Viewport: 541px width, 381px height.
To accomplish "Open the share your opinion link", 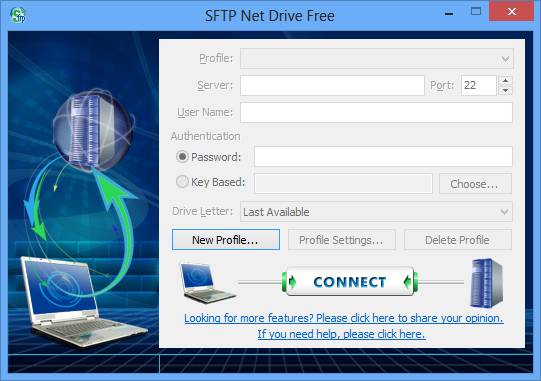I will (x=344, y=318).
